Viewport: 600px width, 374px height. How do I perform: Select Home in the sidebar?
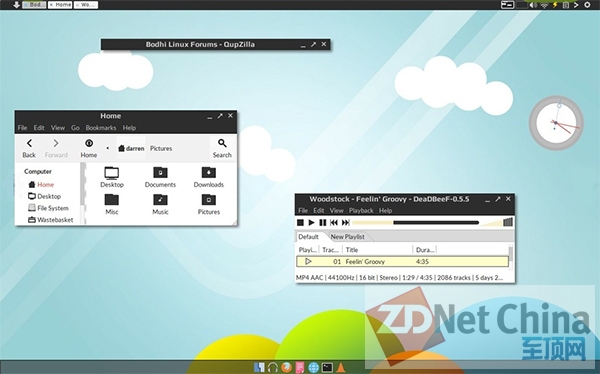(41, 185)
